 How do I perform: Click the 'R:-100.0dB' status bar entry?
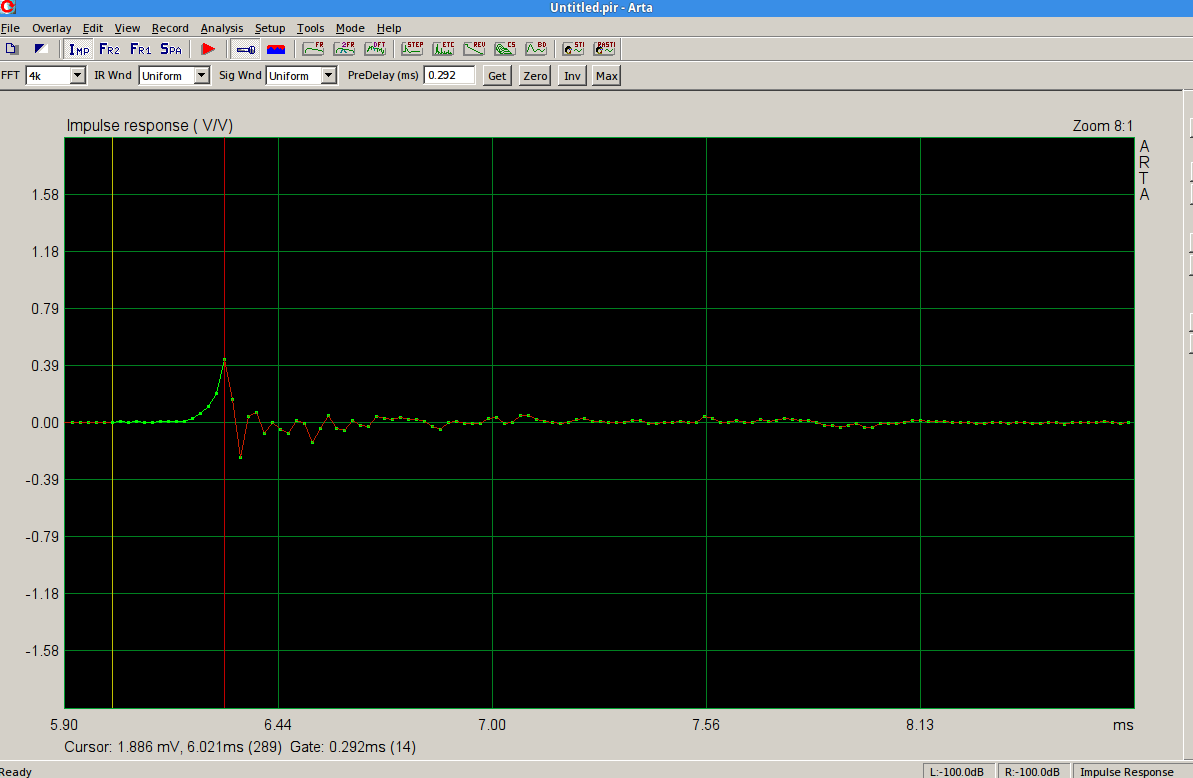tap(1032, 771)
